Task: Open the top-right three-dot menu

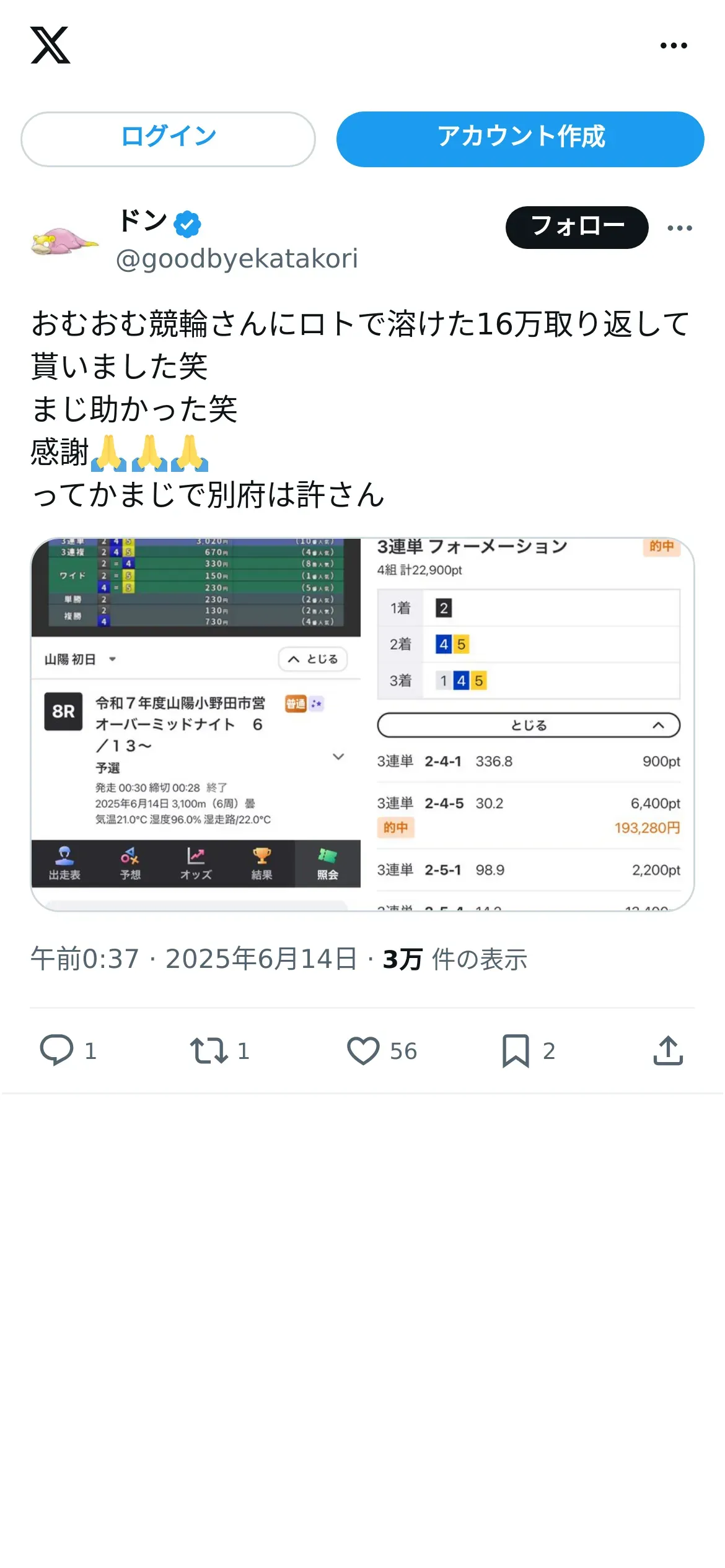Action: tap(674, 45)
